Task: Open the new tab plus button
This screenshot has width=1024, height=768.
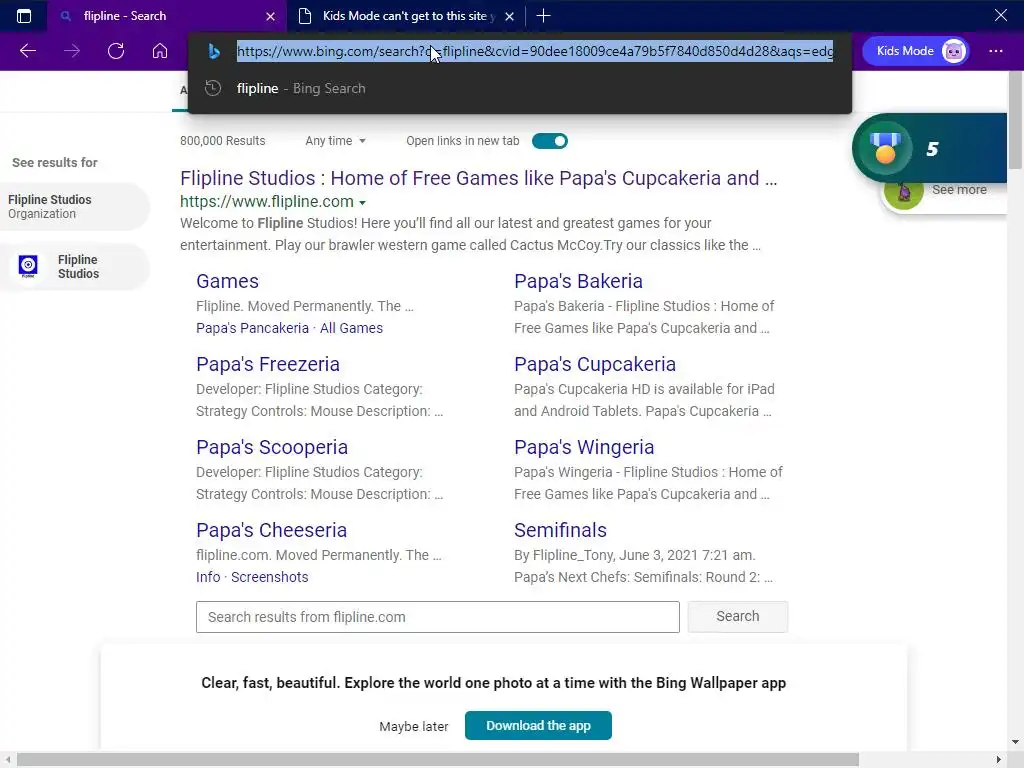Action: point(543,16)
